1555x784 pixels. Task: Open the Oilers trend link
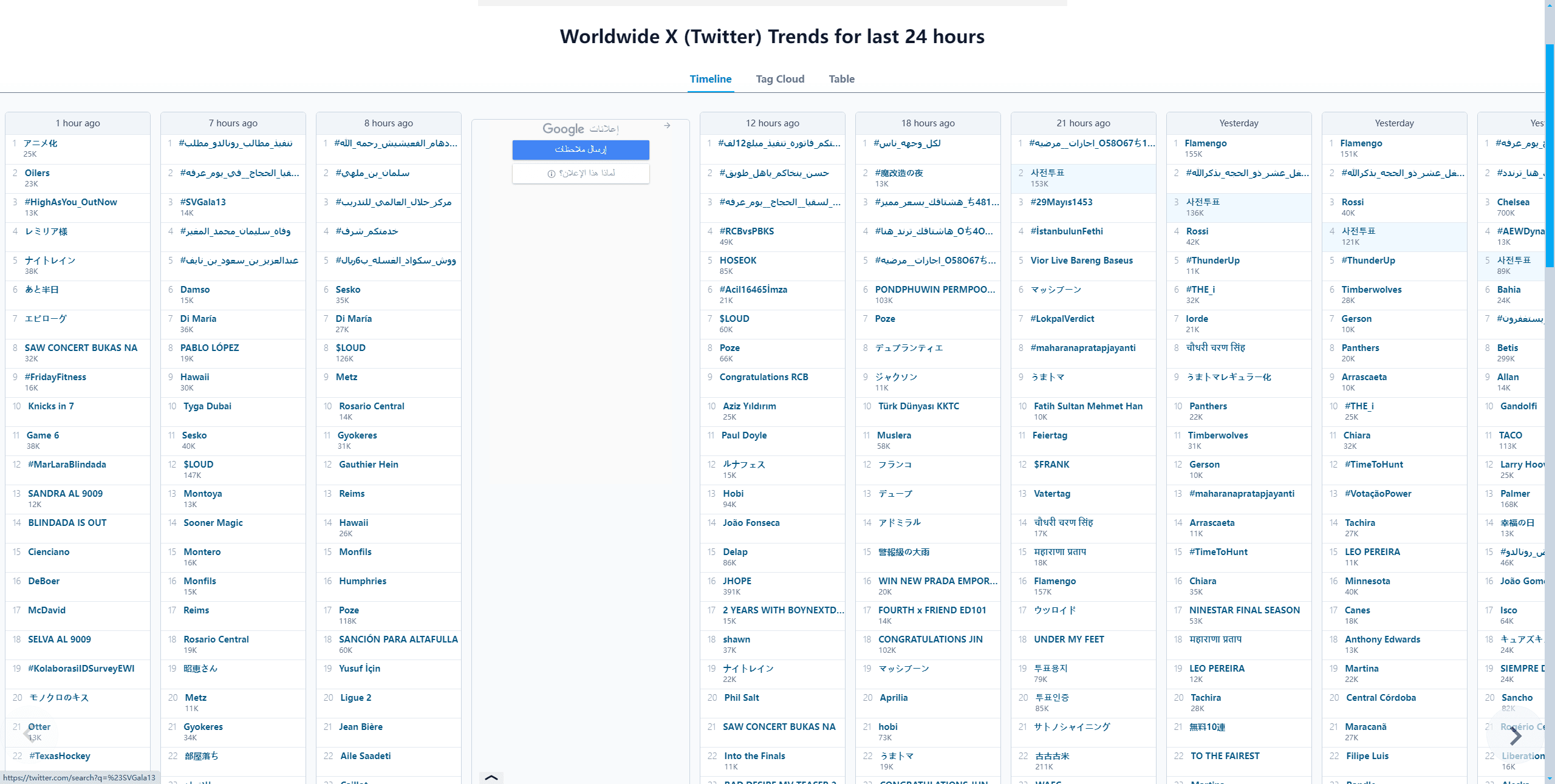click(37, 173)
